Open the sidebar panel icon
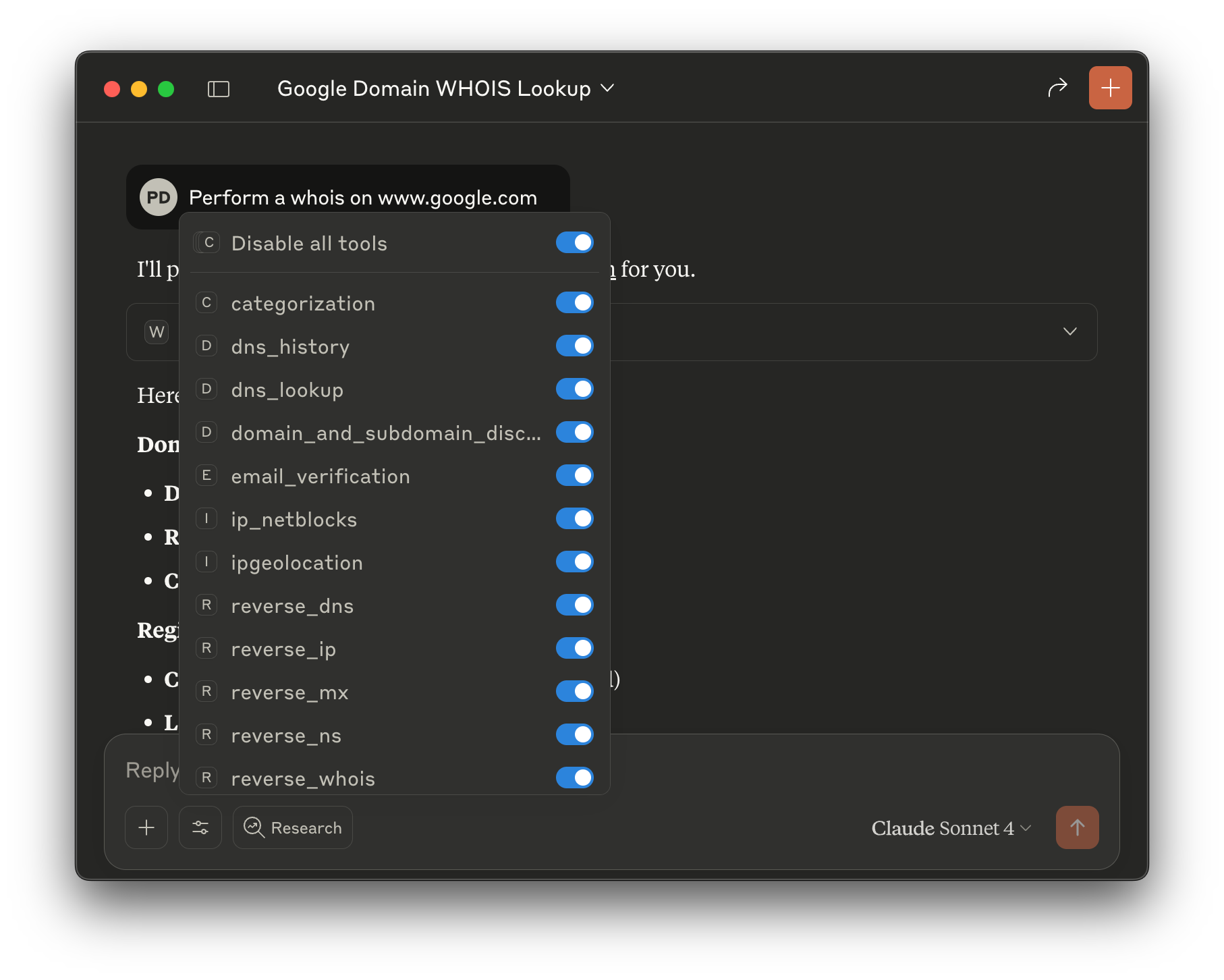Viewport: 1224px width, 980px height. click(218, 88)
